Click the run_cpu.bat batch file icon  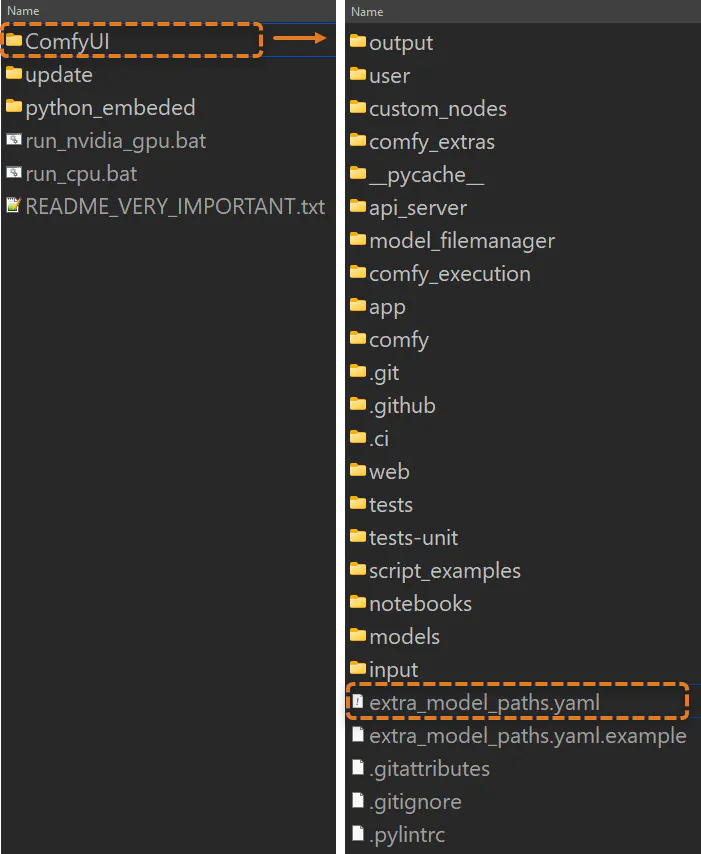(x=14, y=173)
